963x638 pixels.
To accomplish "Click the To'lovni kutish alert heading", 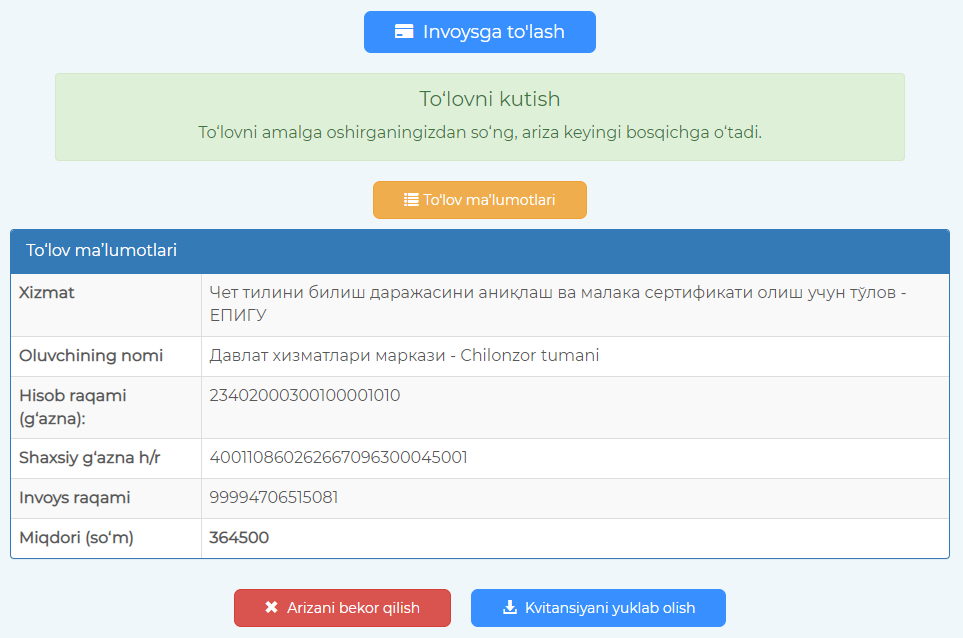I will [489, 99].
